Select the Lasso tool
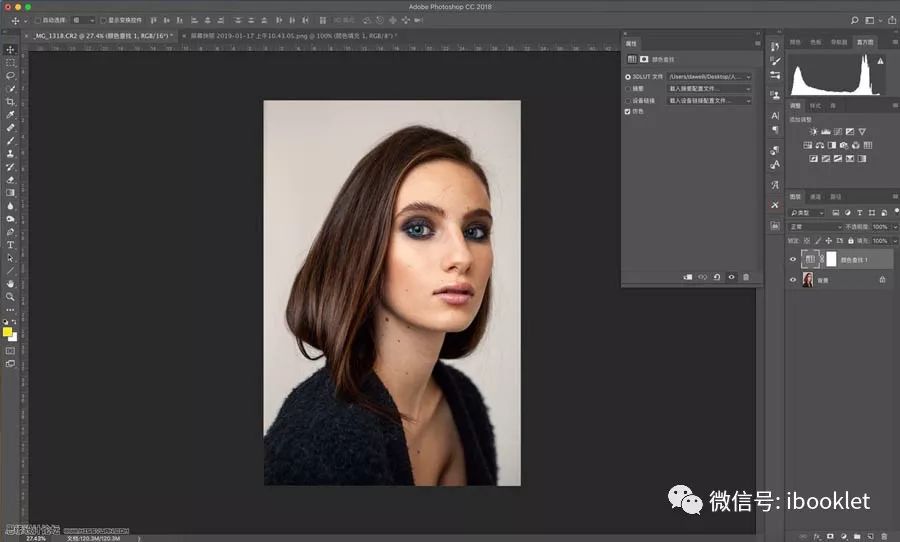 11,76
